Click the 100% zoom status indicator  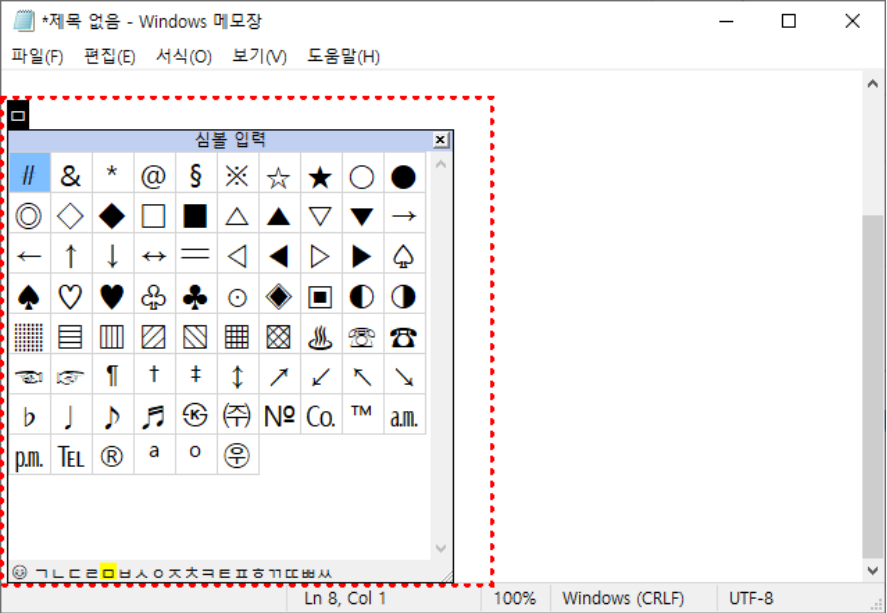[514, 598]
